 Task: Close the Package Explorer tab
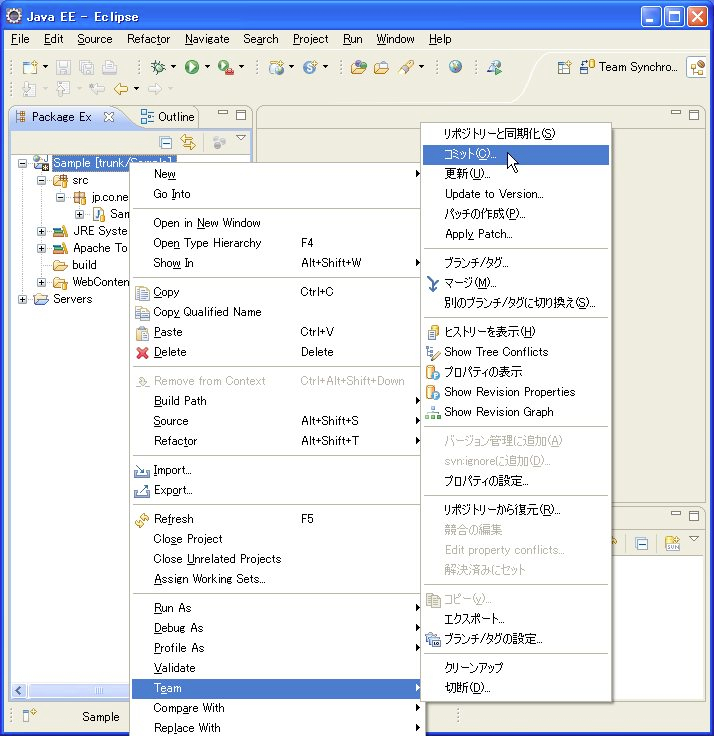point(108,116)
